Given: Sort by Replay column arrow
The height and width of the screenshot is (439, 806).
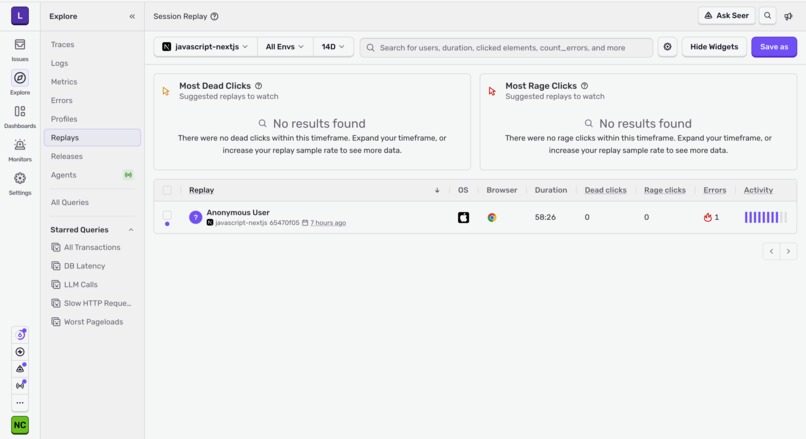Looking at the screenshot, I should 437,190.
